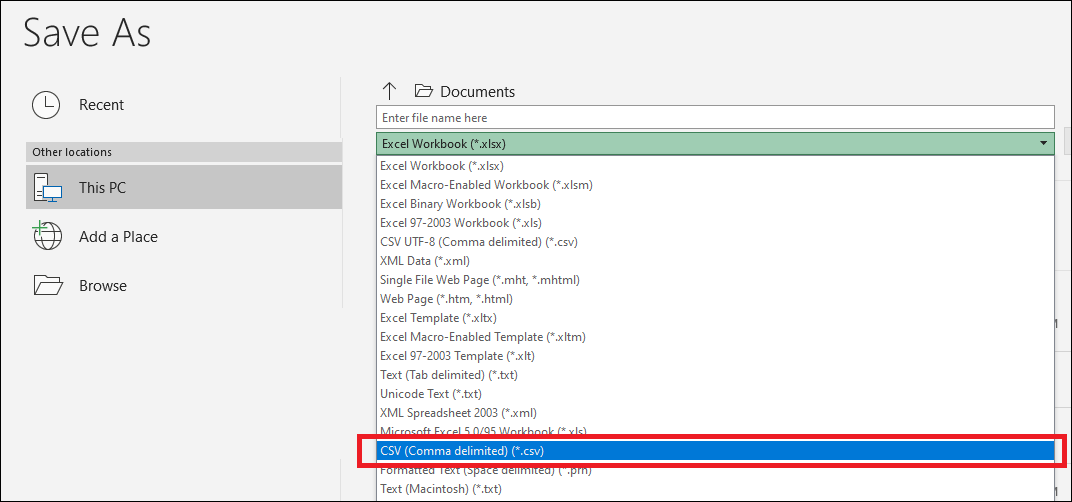1072x502 pixels.
Task: Click the Add a Place globe icon
Action: point(47,237)
